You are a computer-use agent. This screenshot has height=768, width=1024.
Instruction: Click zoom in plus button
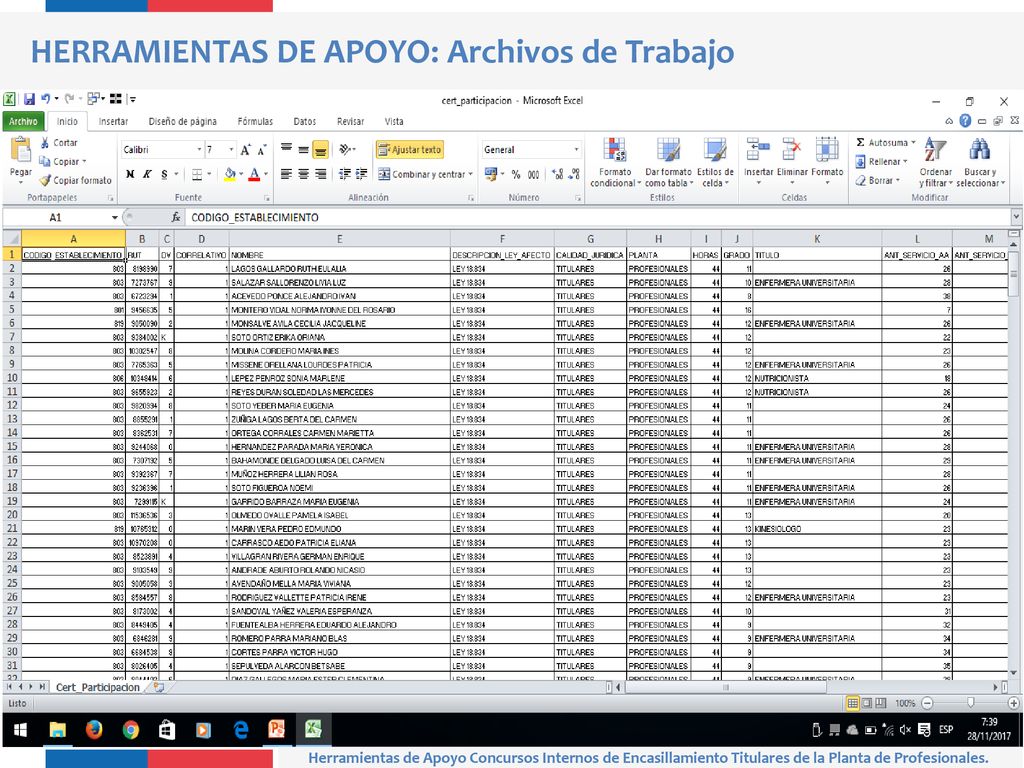[x=1014, y=703]
